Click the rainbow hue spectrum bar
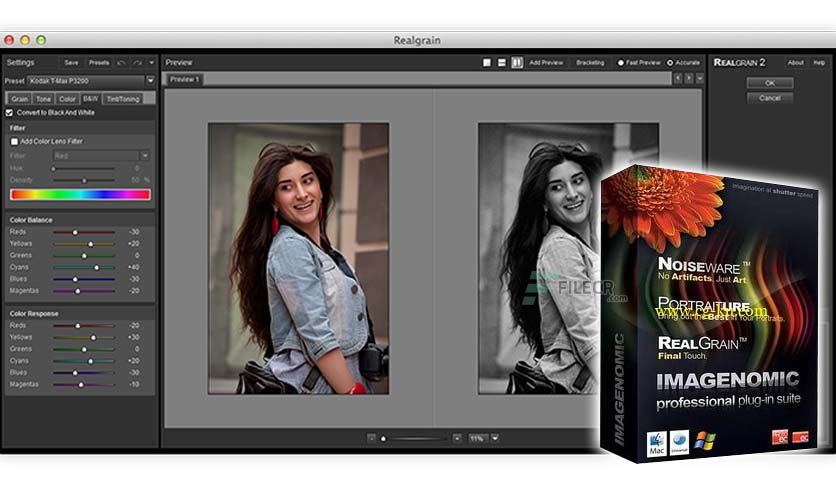This screenshot has height=484, width=836. click(80, 195)
